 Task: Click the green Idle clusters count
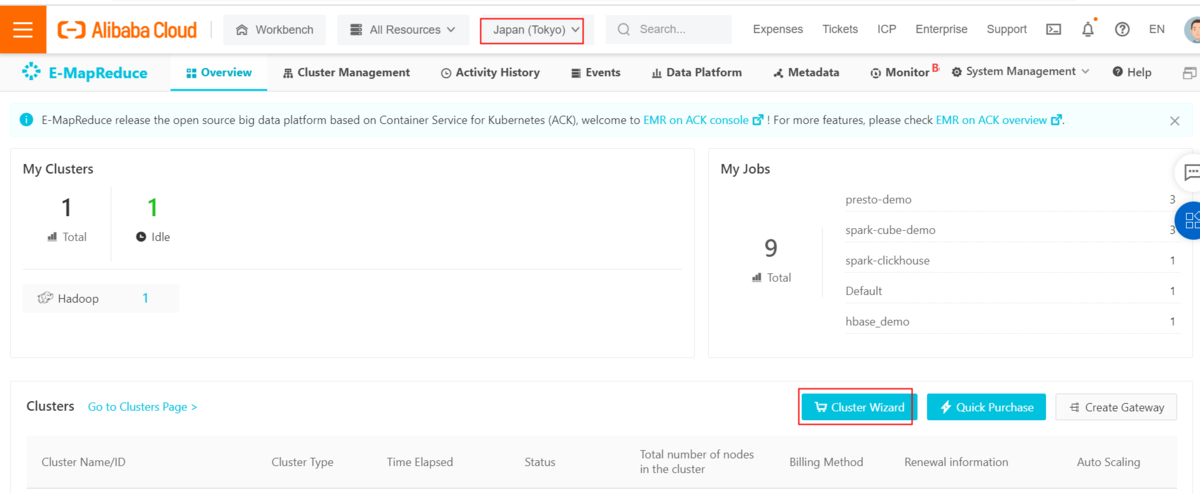(x=153, y=208)
